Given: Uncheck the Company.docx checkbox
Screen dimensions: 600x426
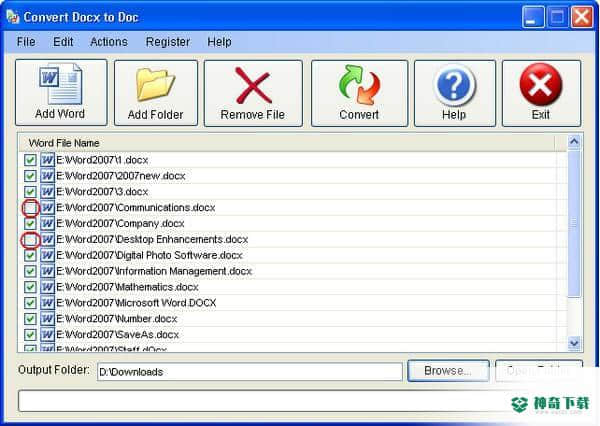Looking at the screenshot, I should pyautogui.click(x=30, y=224).
